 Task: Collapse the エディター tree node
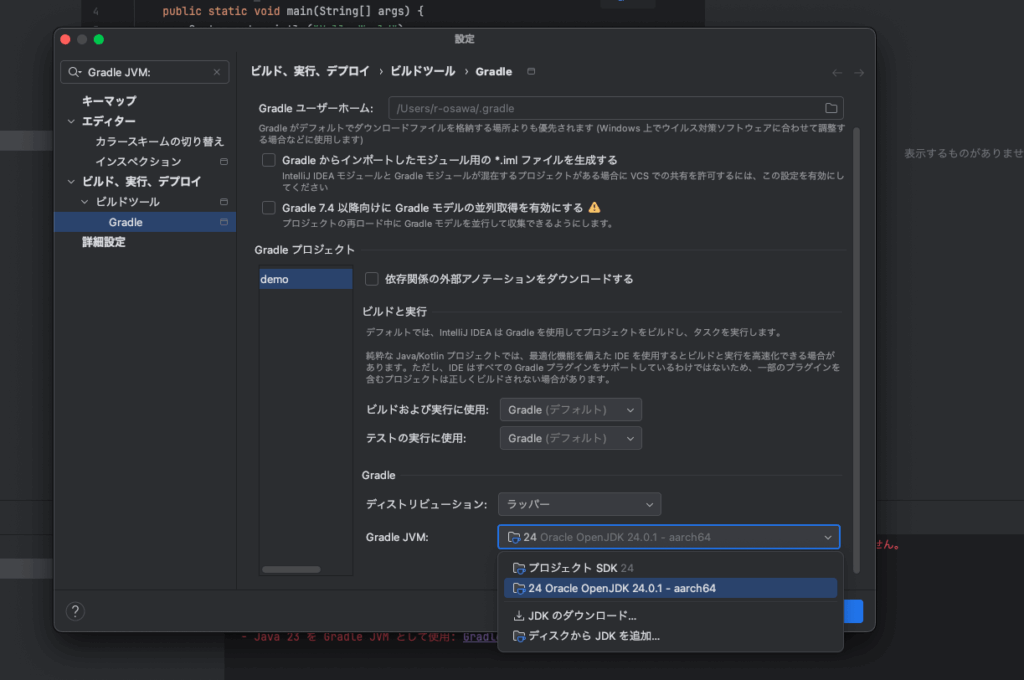click(71, 121)
